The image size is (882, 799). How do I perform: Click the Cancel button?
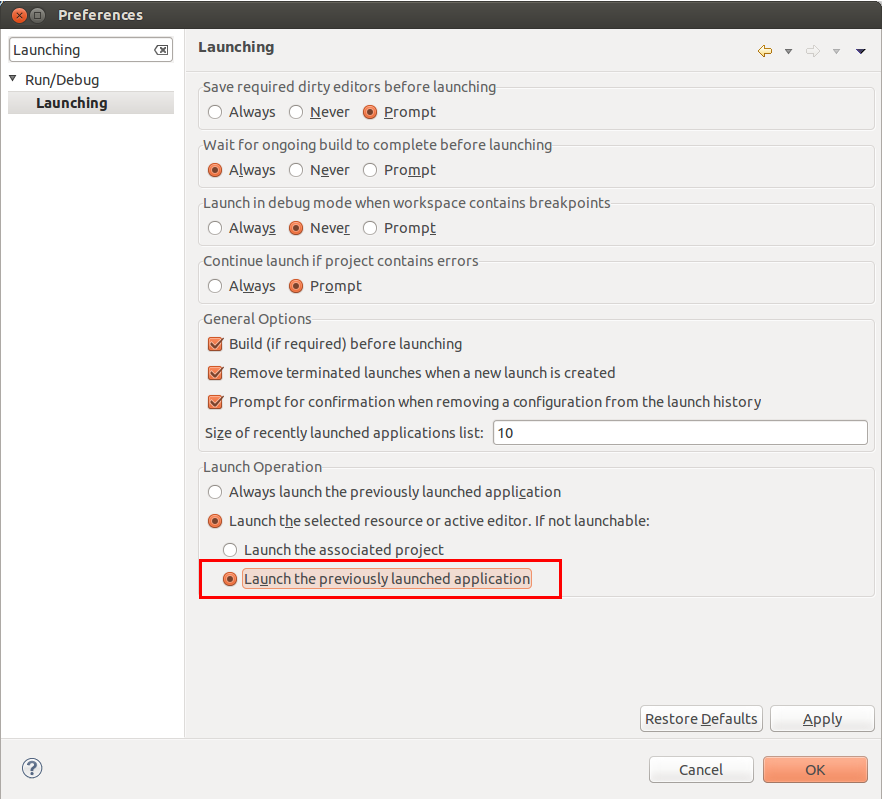[701, 769]
